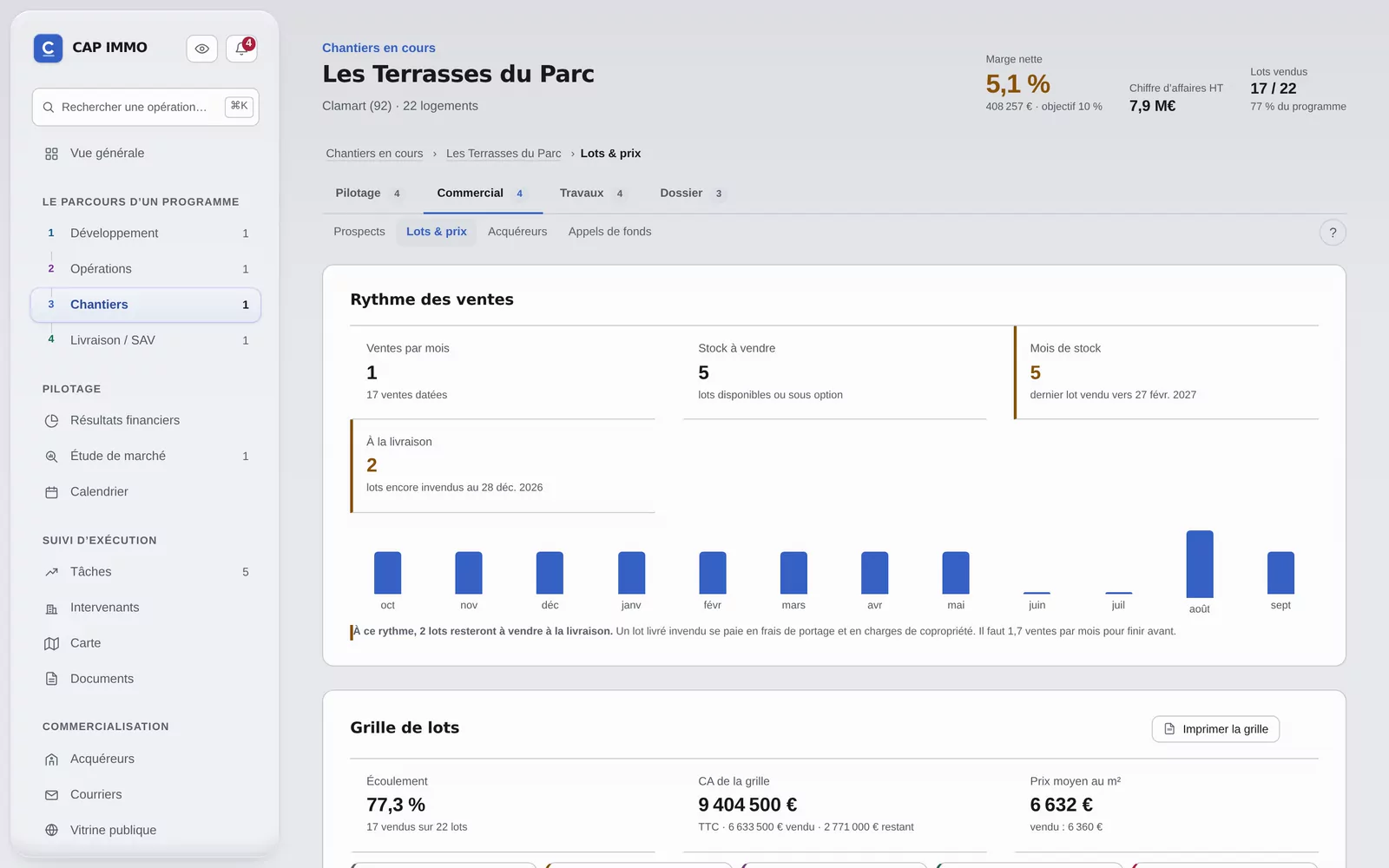Click the Chantiers en cours header link

[x=379, y=48]
